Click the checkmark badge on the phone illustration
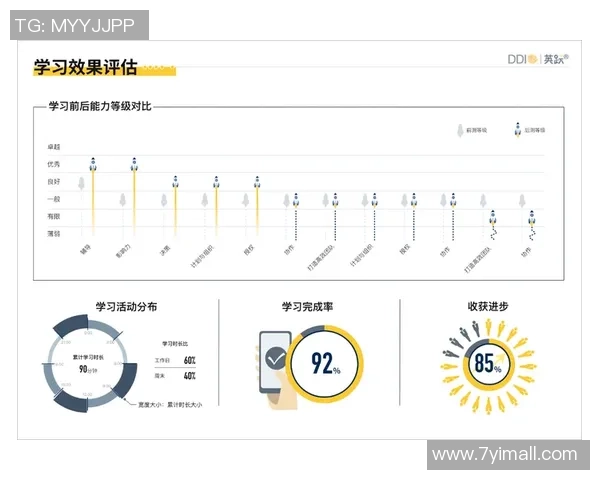 pos(276,358)
